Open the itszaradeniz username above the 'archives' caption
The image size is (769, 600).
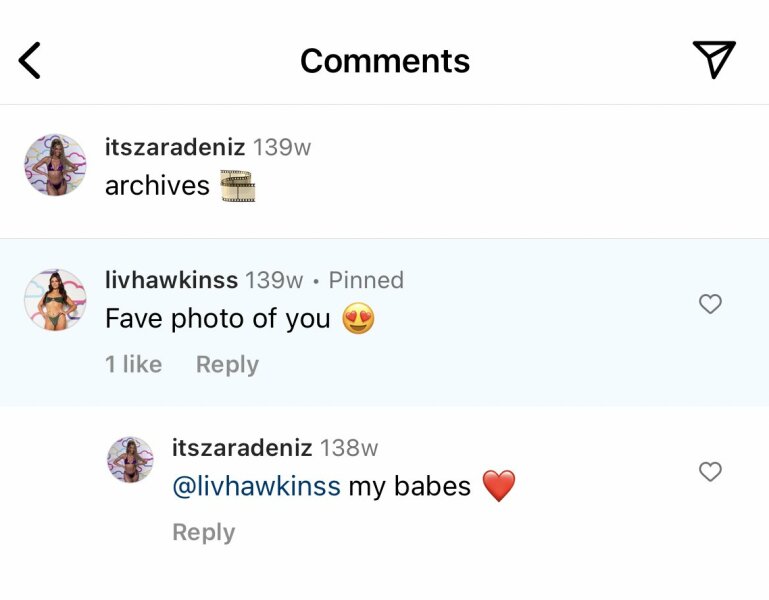tap(175, 147)
